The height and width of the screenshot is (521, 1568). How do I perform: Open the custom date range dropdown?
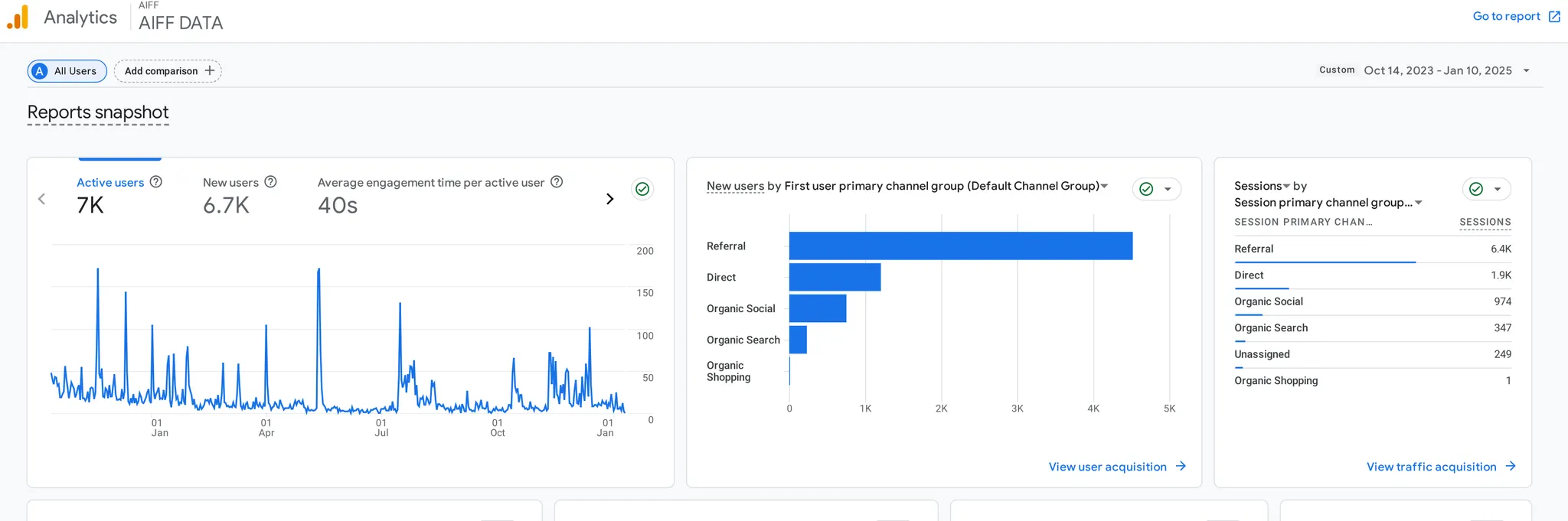point(1526,70)
